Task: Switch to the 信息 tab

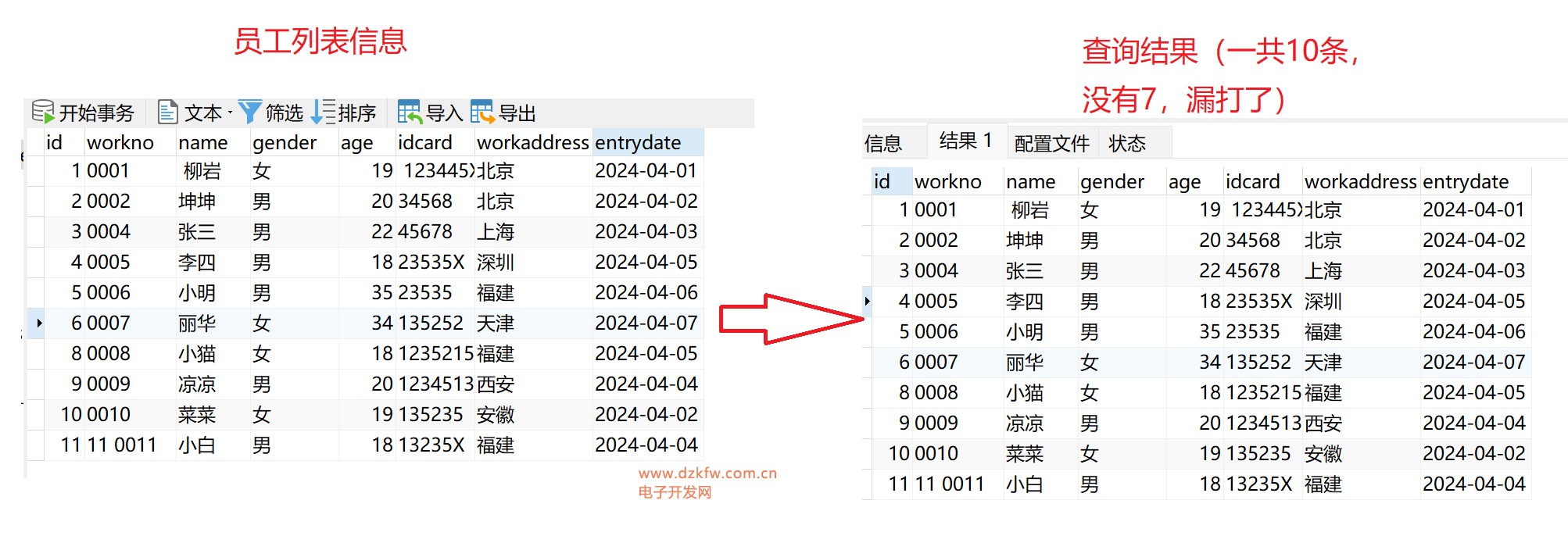Action: 883,143
